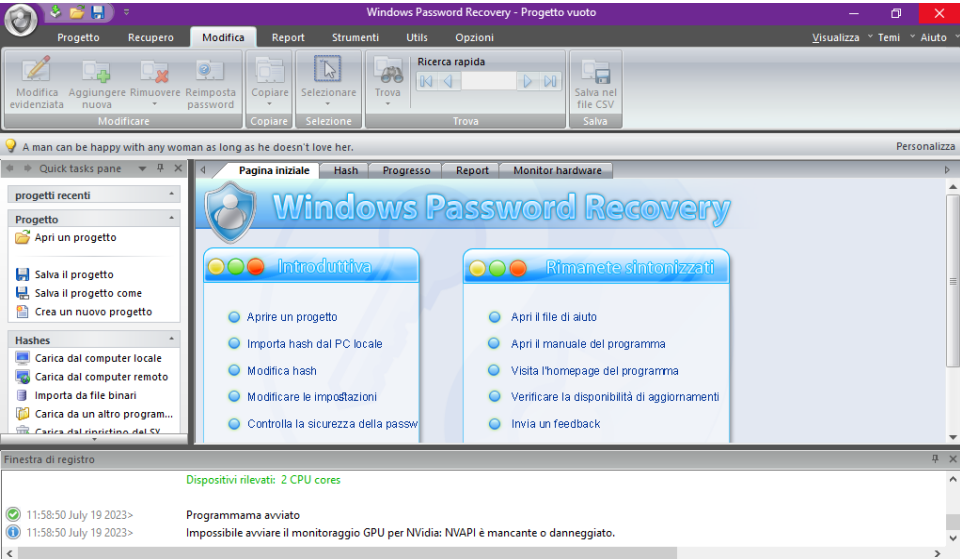Click Apri il manuale del programma link

588,344
